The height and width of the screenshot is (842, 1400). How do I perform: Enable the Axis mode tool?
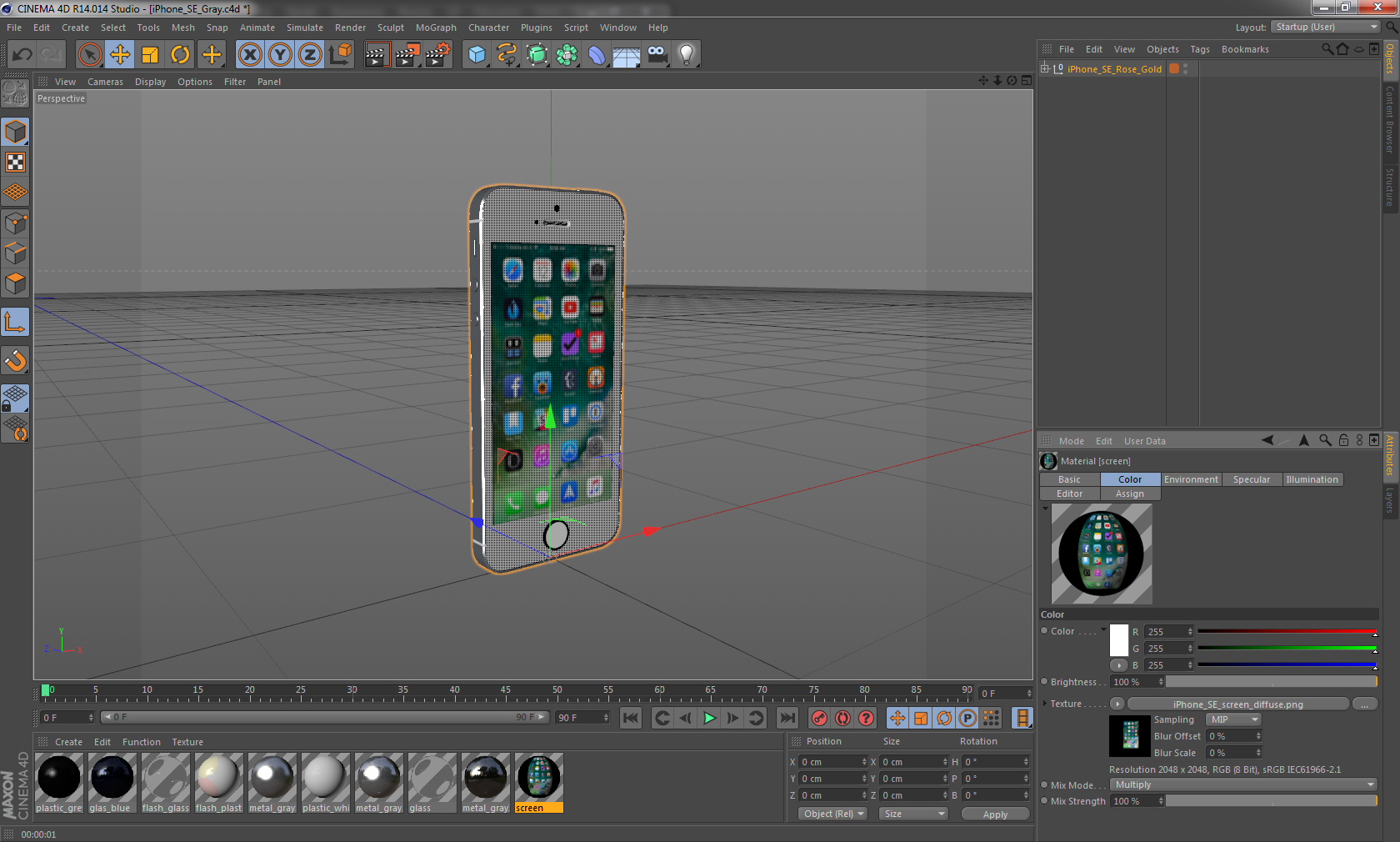tap(16, 322)
